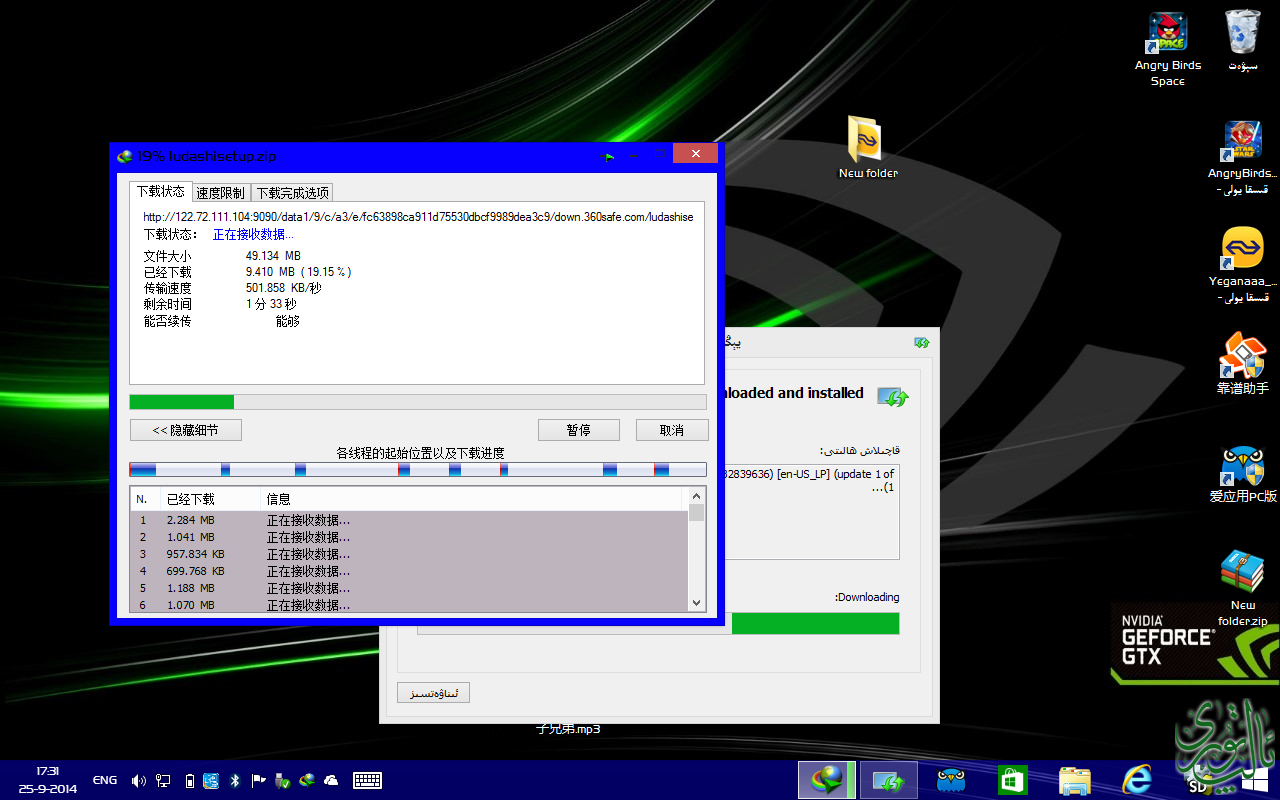Select thread row 6 with 1.070 MB
1280x800 pixels.
coord(410,604)
